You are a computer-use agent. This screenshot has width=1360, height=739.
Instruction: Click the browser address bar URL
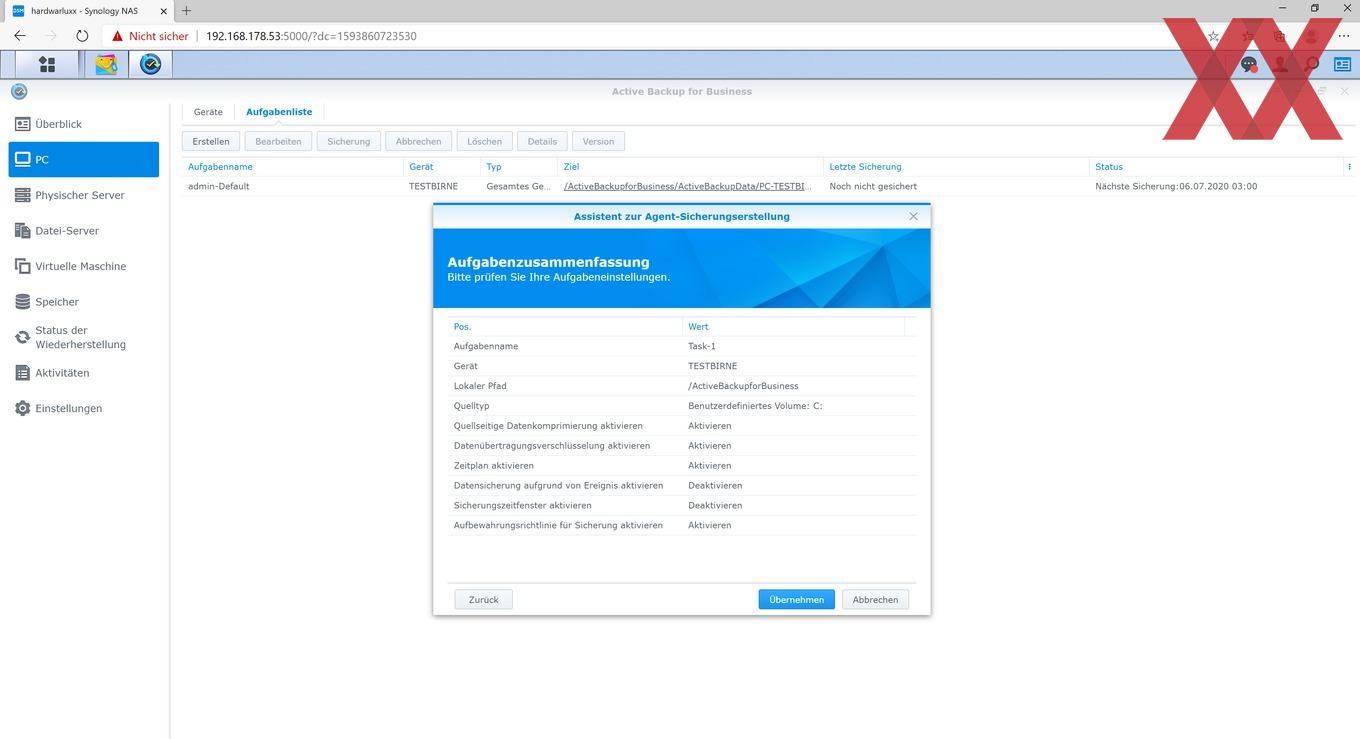[311, 36]
